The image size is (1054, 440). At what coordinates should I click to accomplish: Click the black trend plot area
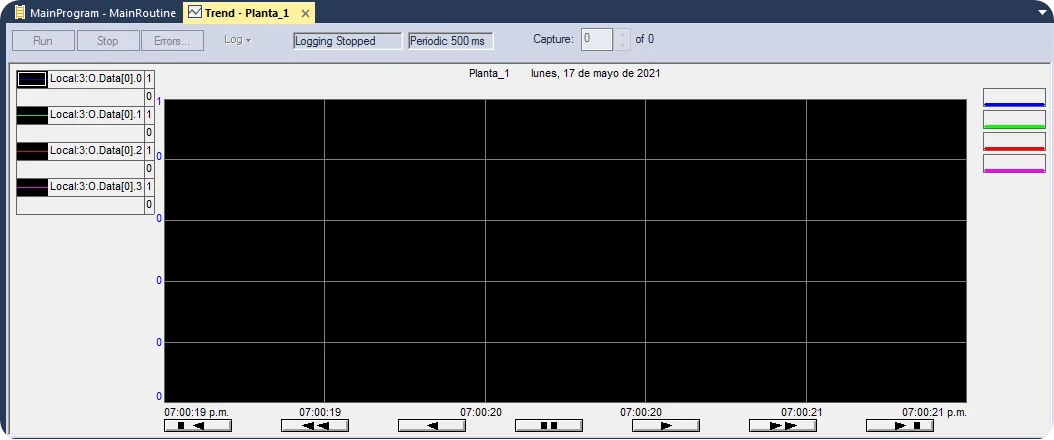coord(565,251)
